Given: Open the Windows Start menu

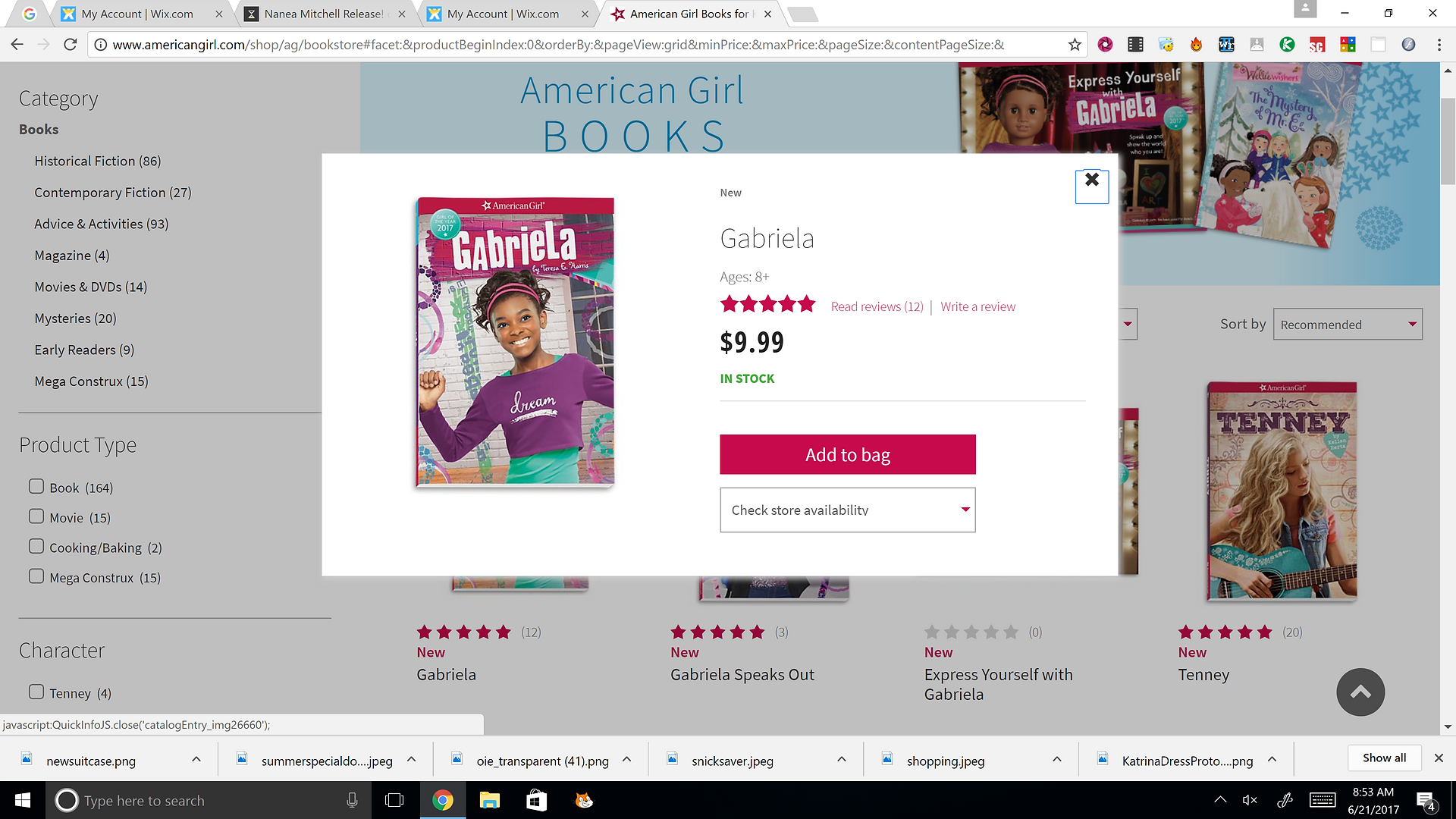Looking at the screenshot, I should point(23,800).
